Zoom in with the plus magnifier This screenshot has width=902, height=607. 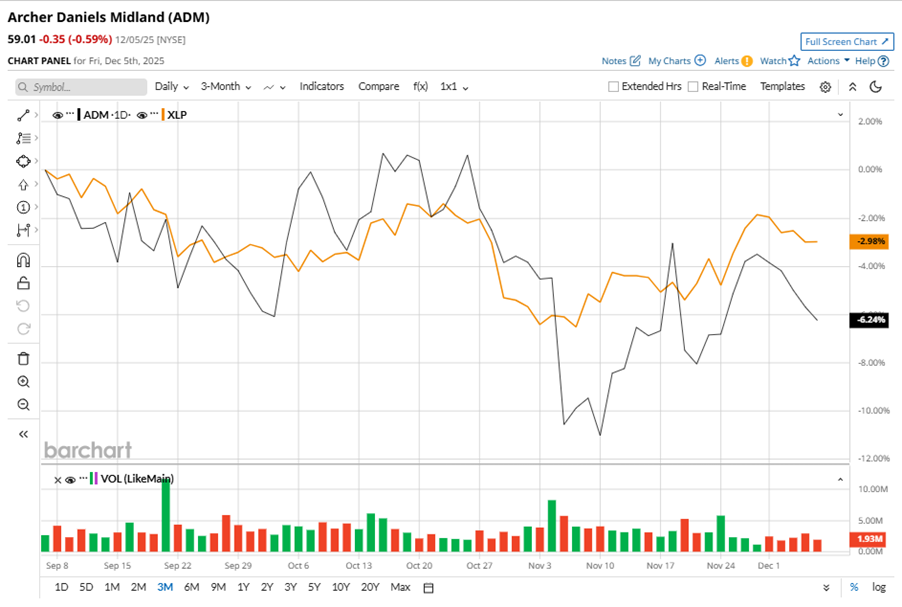[x=23, y=381]
